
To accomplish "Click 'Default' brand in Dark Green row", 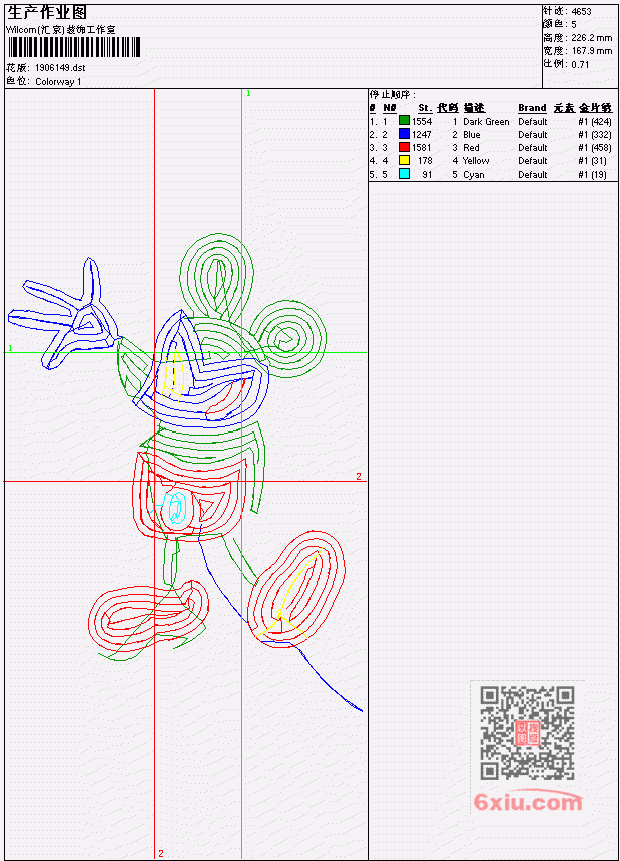I will (x=533, y=121).
